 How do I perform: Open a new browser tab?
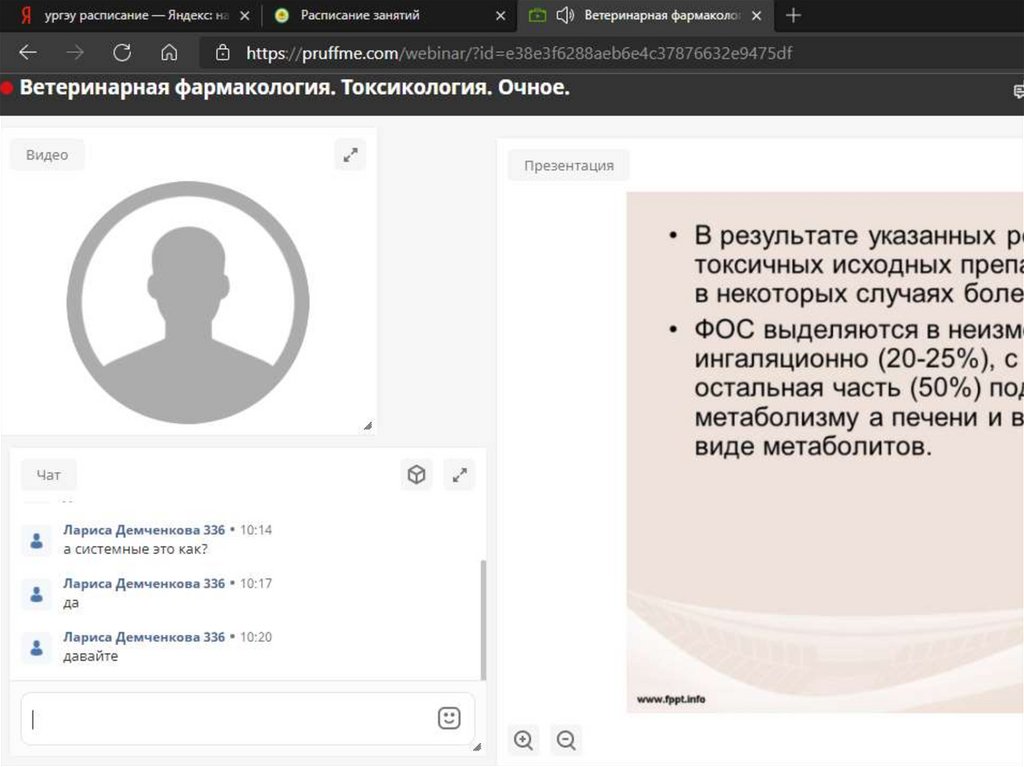[794, 15]
